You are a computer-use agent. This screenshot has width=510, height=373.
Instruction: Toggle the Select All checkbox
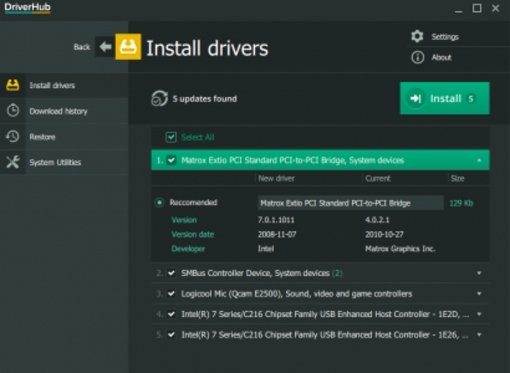(x=171, y=137)
